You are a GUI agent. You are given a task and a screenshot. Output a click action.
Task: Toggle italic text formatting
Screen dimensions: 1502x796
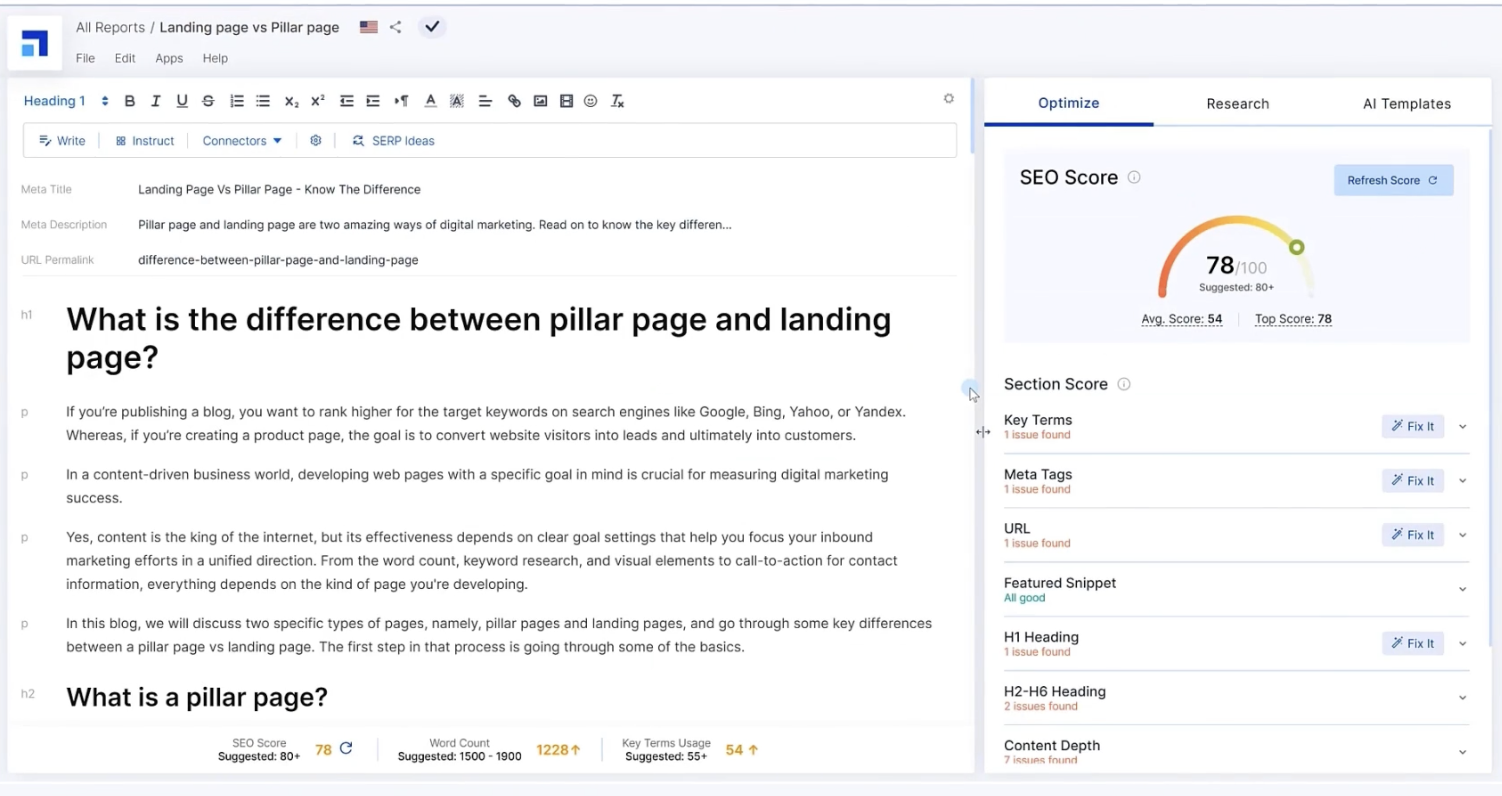156,101
